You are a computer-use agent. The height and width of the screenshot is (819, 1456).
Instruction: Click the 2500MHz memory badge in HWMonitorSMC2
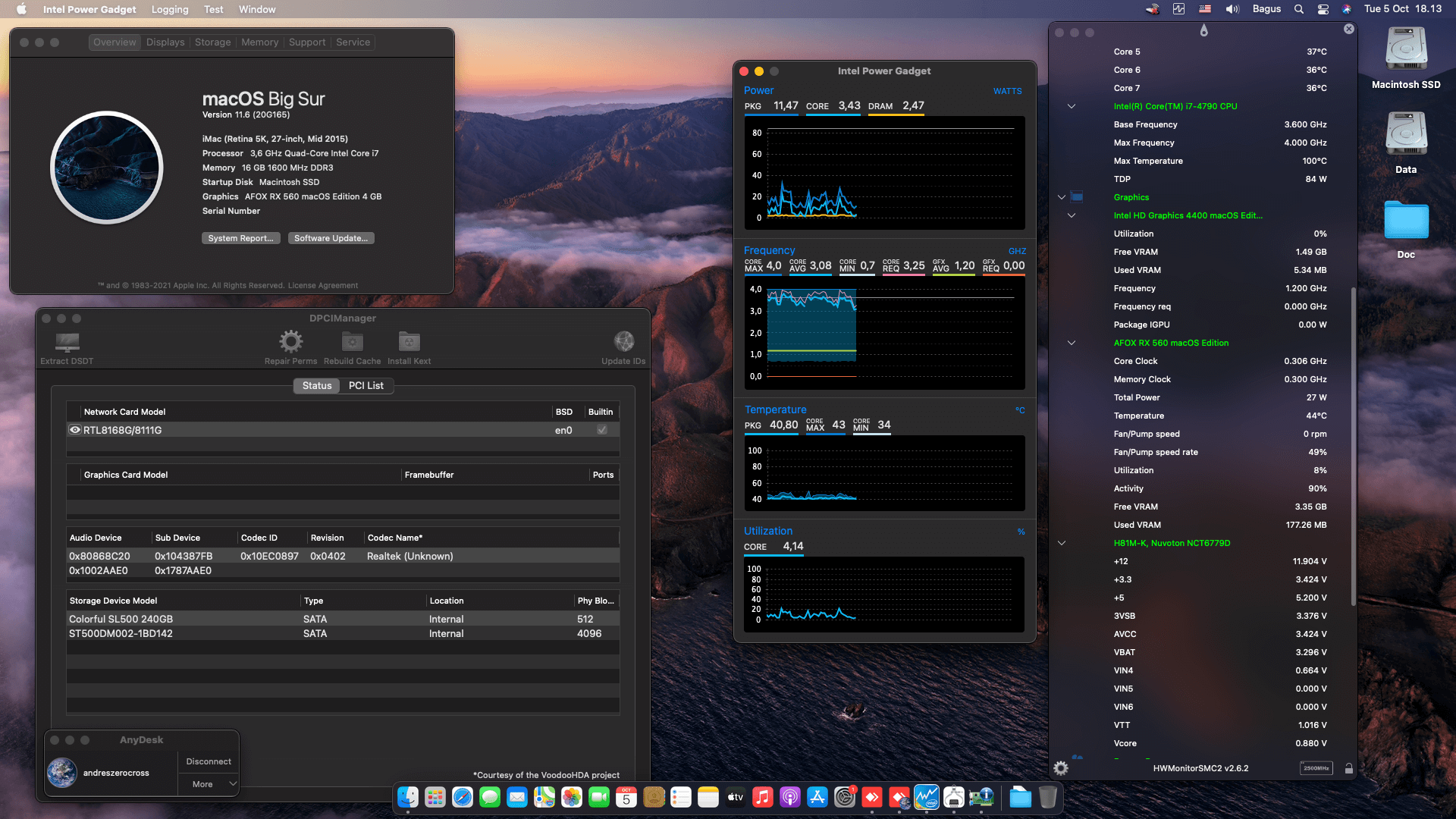pos(1316,768)
